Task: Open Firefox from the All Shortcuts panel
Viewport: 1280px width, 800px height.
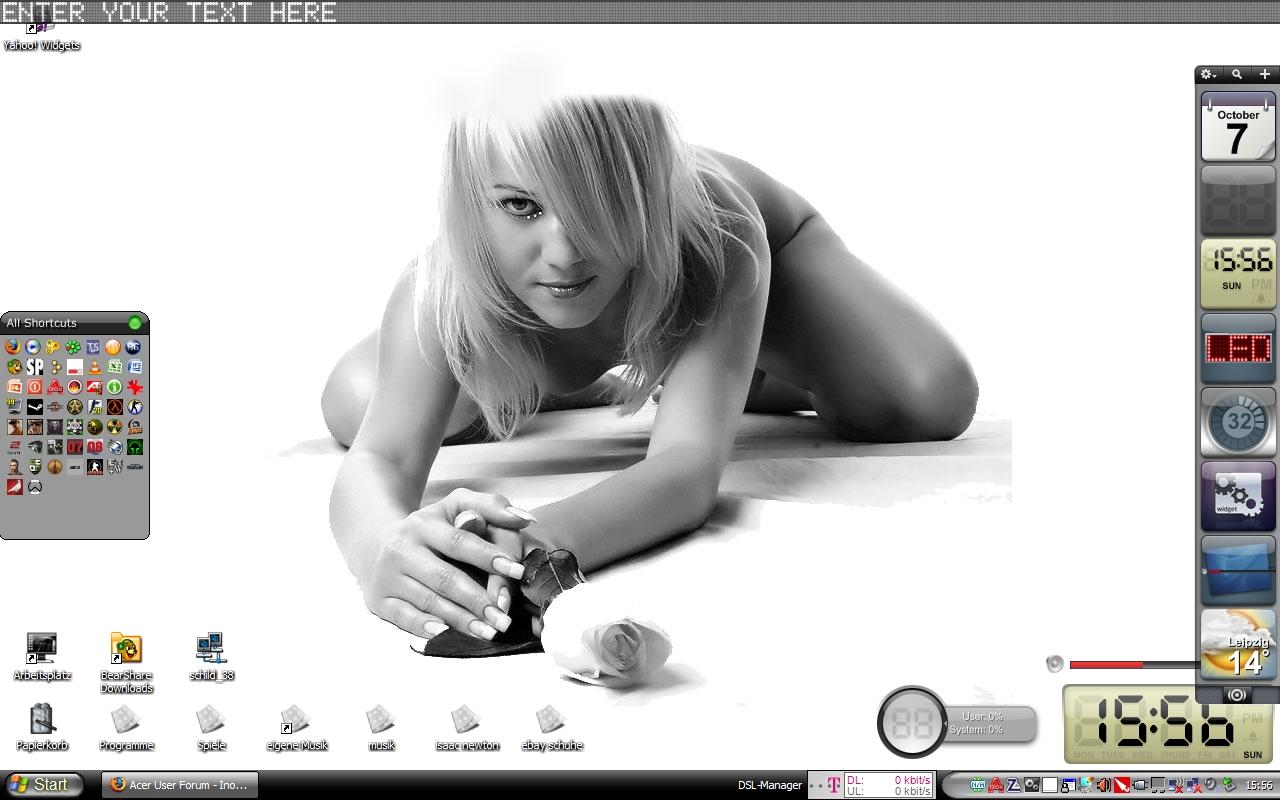Action: coord(13,347)
